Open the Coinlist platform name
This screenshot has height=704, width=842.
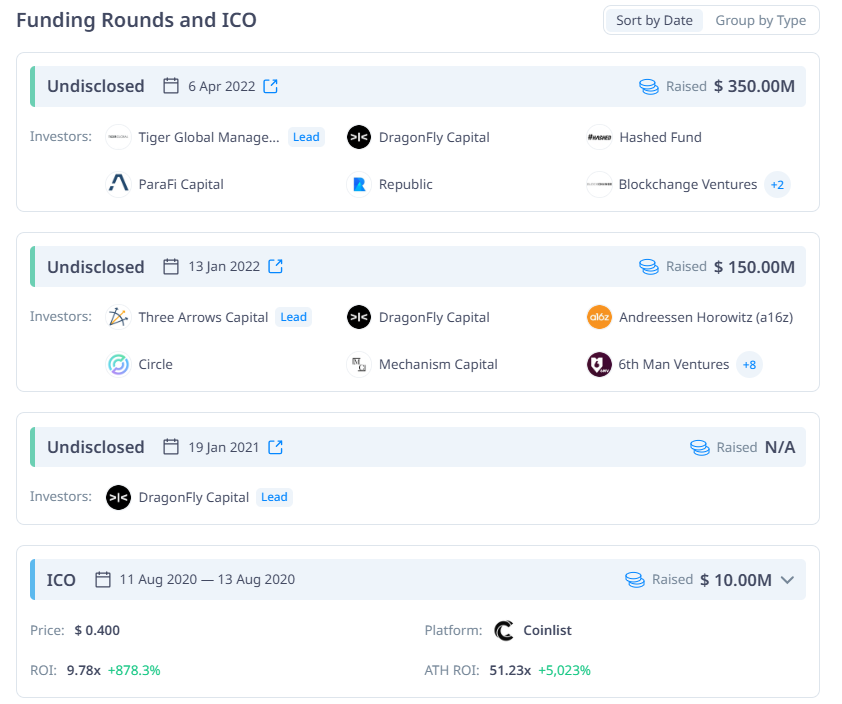tap(547, 630)
